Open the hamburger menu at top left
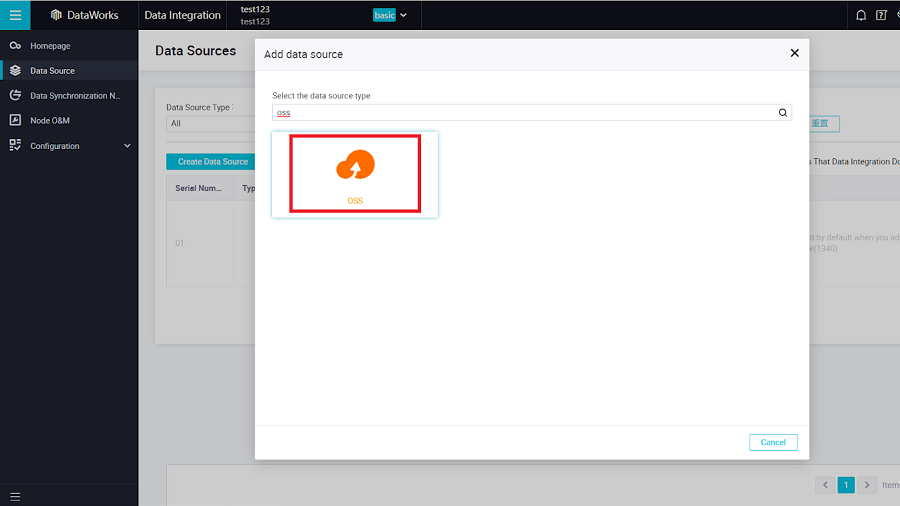Image resolution: width=900 pixels, height=506 pixels. pos(15,15)
